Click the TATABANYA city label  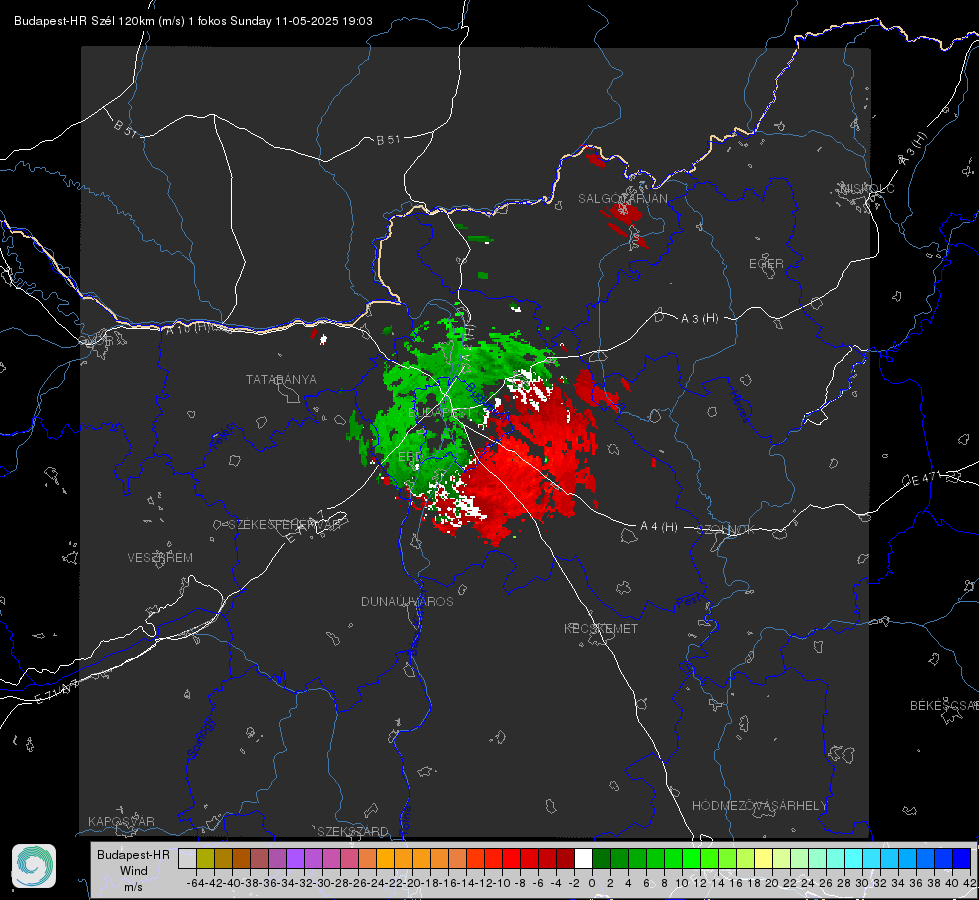click(x=281, y=379)
